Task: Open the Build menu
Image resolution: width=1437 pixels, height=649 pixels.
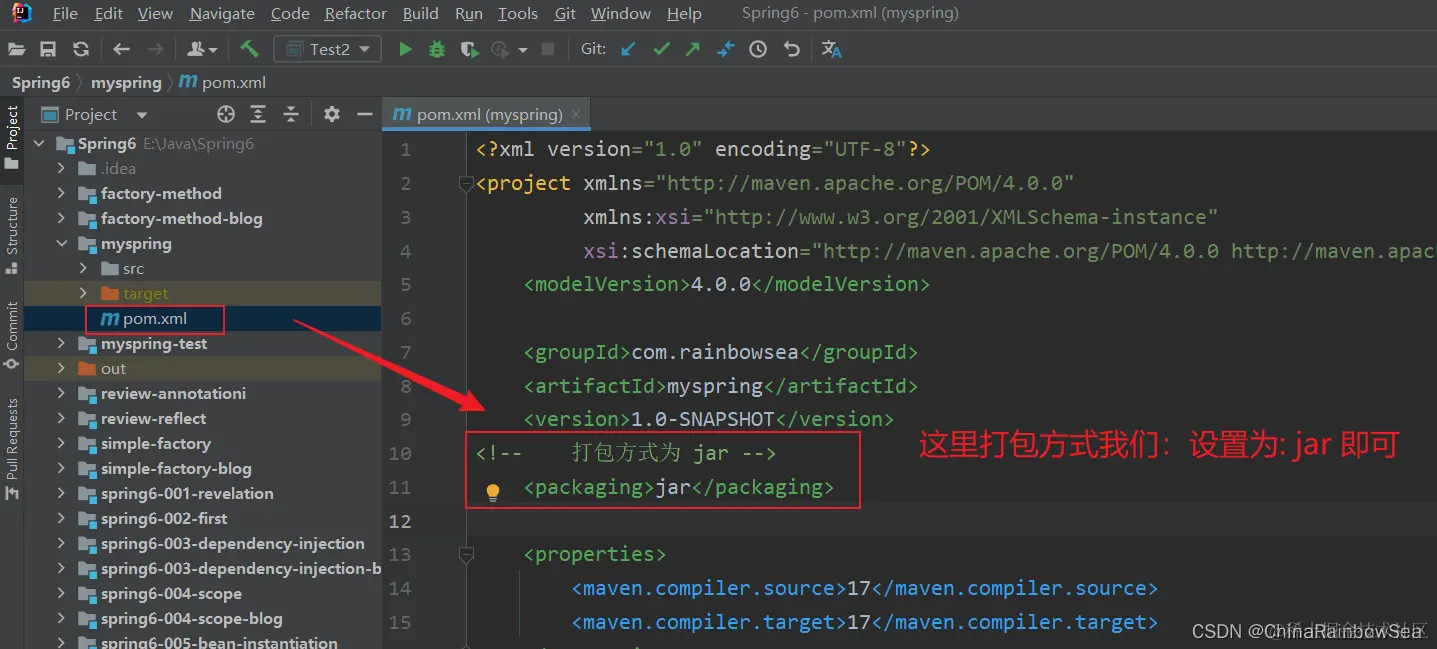Action: pyautogui.click(x=421, y=13)
